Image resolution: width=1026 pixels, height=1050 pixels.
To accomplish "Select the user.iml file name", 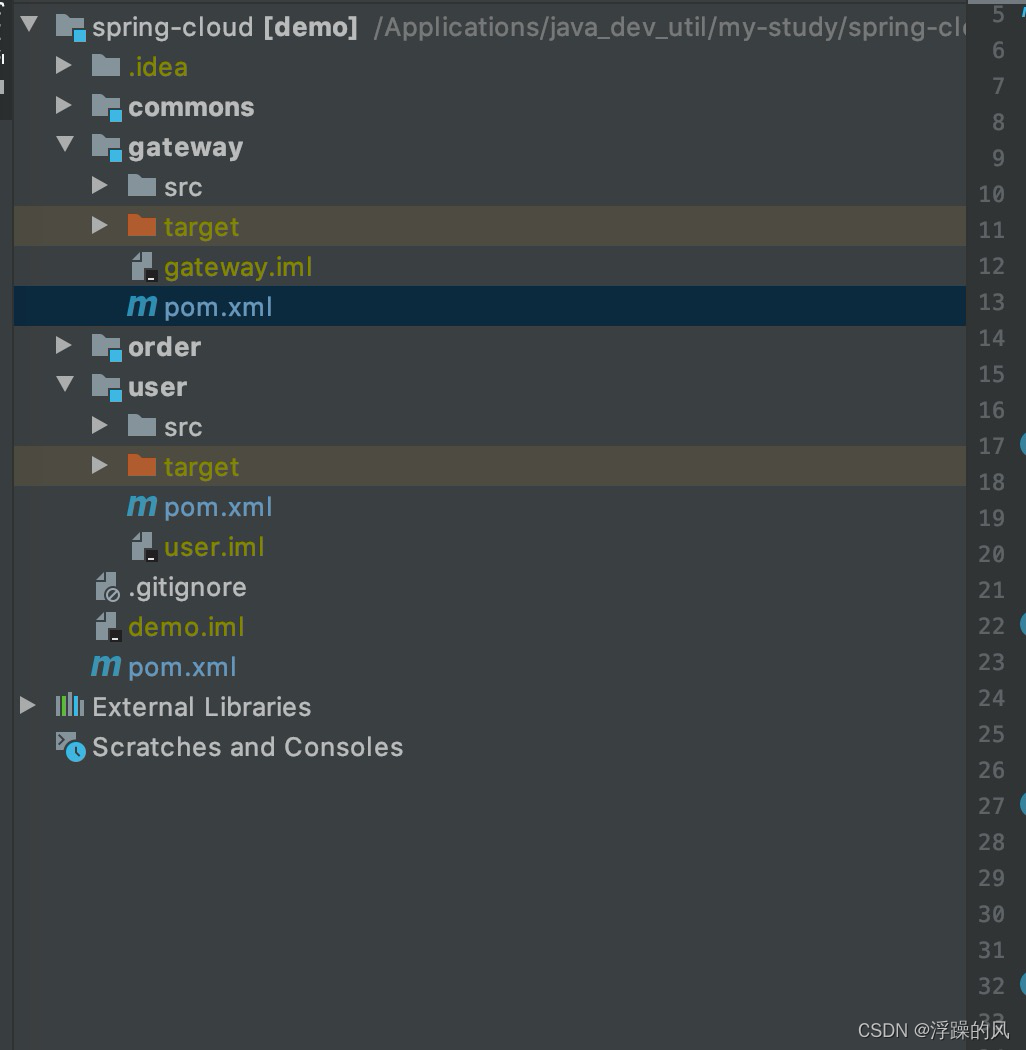I will 214,547.
